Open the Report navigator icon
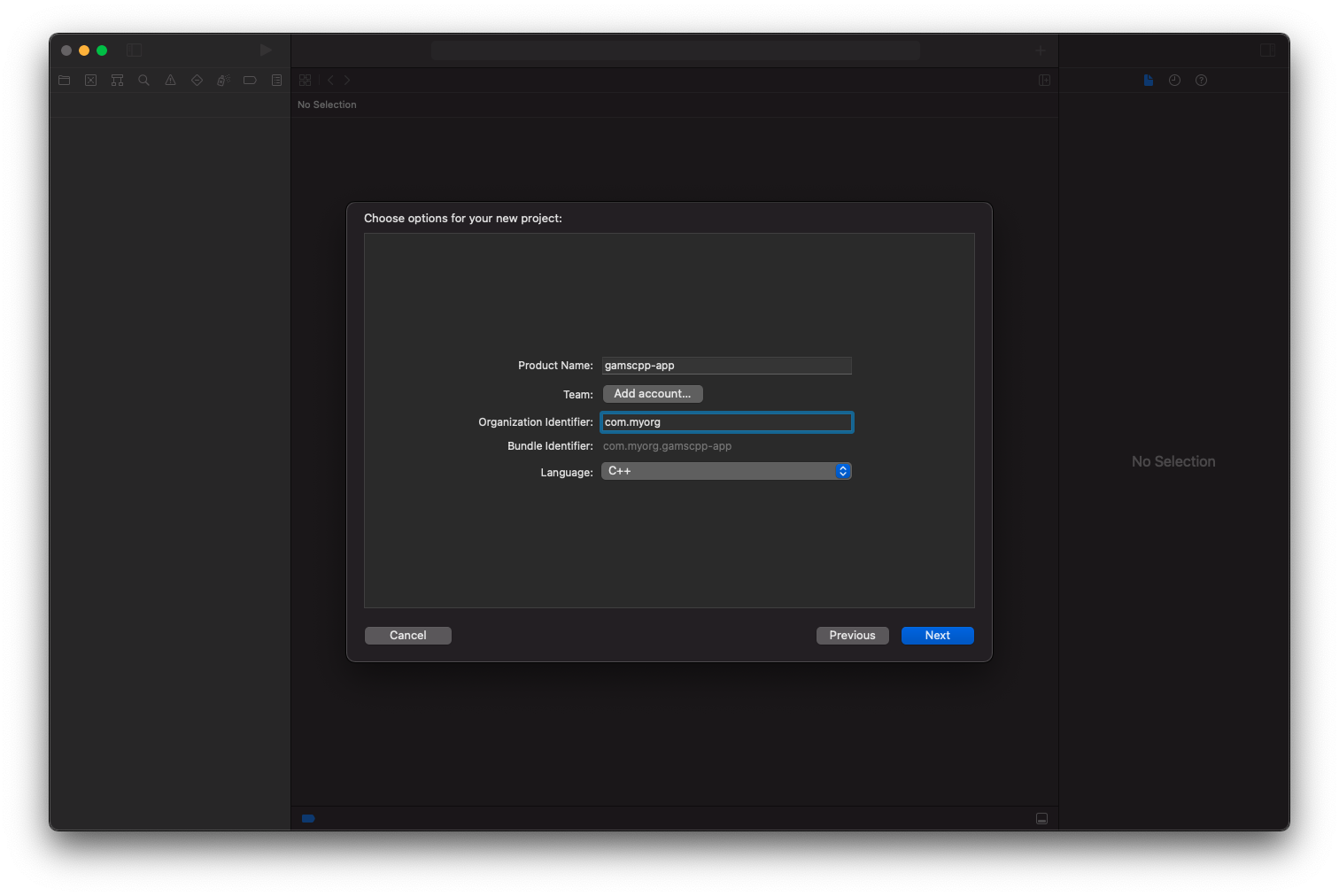 pyautogui.click(x=276, y=81)
